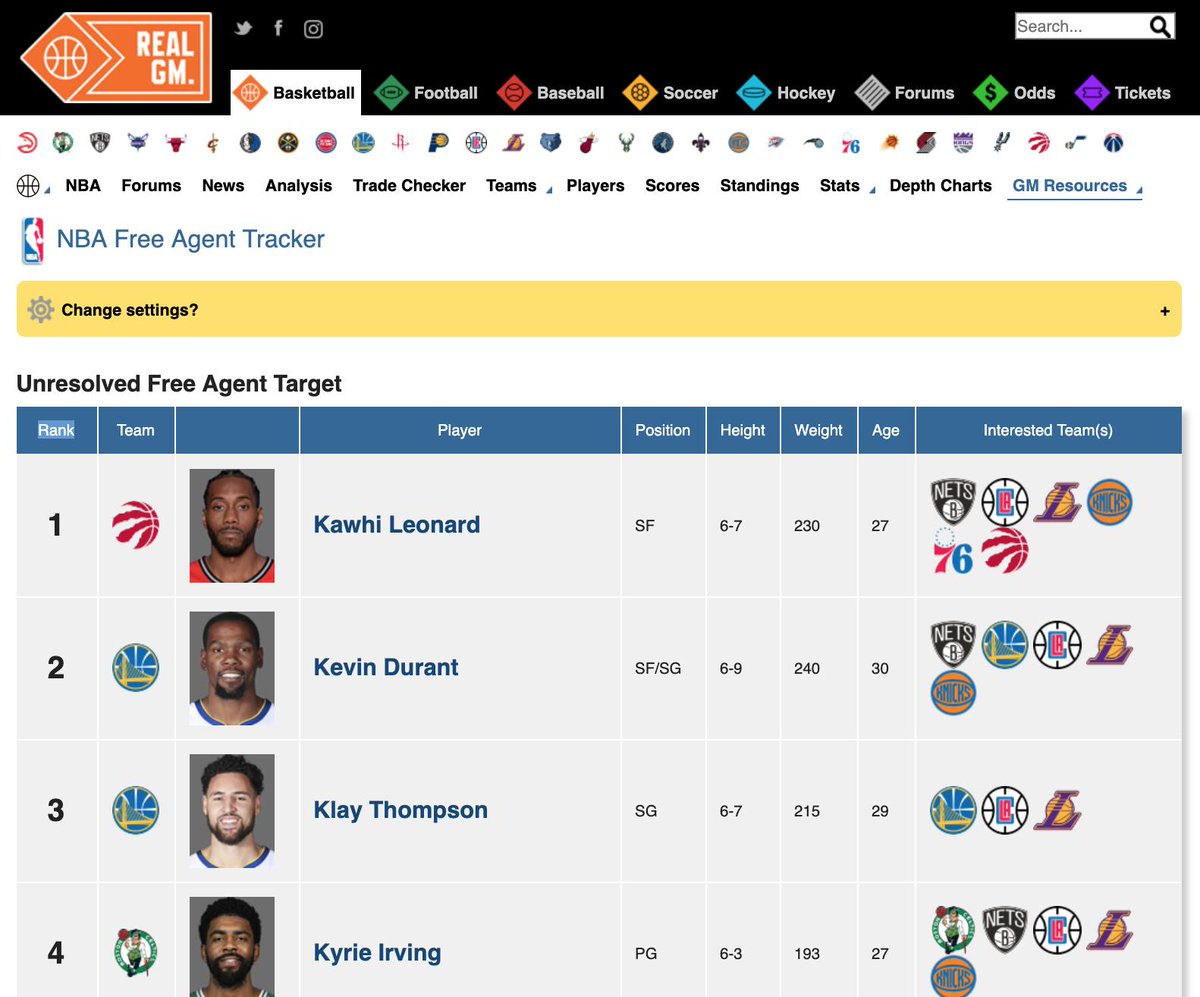The width and height of the screenshot is (1200, 997).
Task: Open Kawhi Leonard player link
Action: 397,525
